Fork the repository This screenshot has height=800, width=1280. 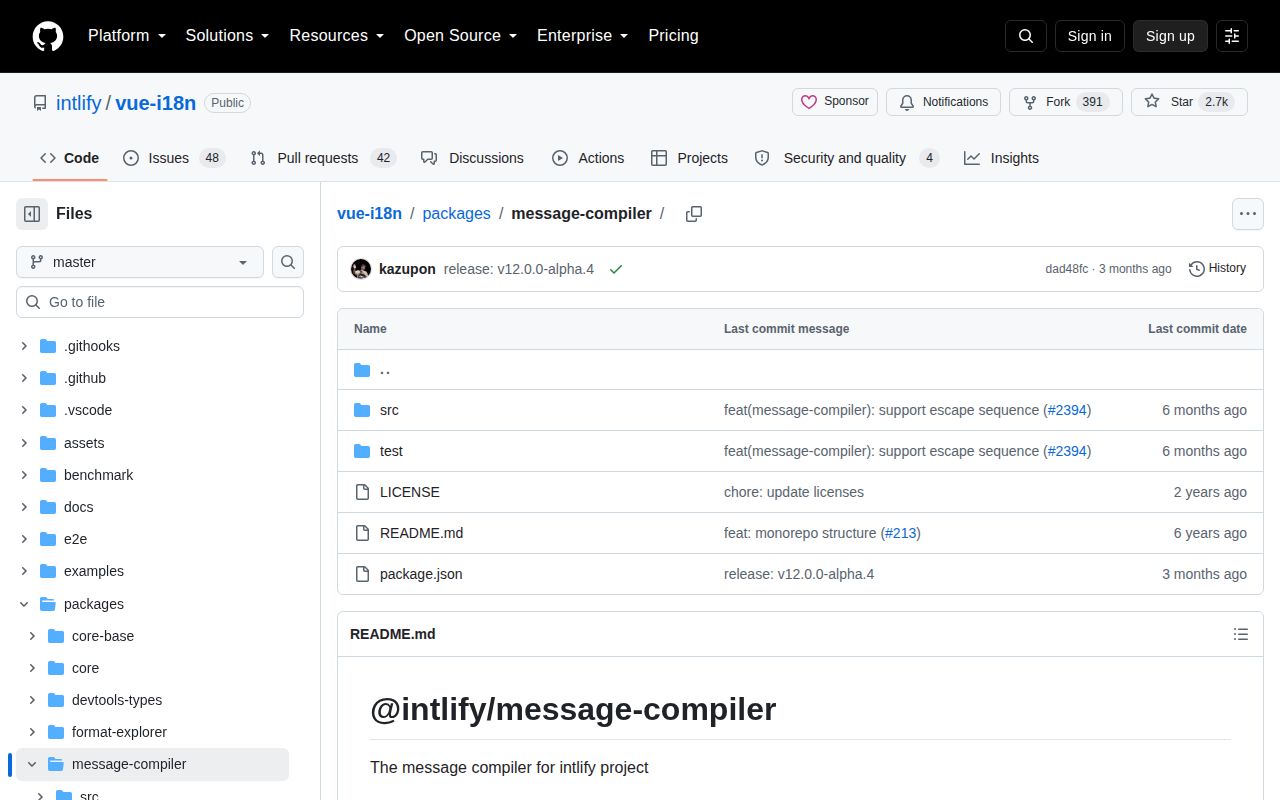[x=1065, y=102]
